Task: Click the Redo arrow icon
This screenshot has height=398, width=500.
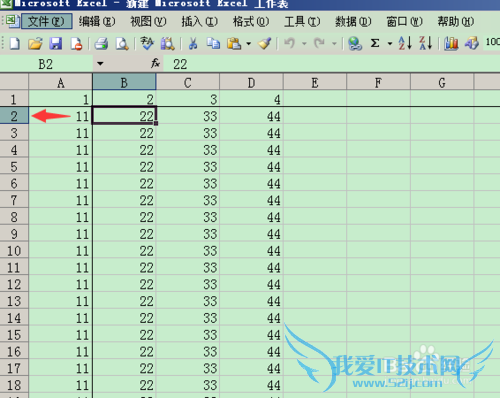Action: pyautogui.click(x=319, y=43)
